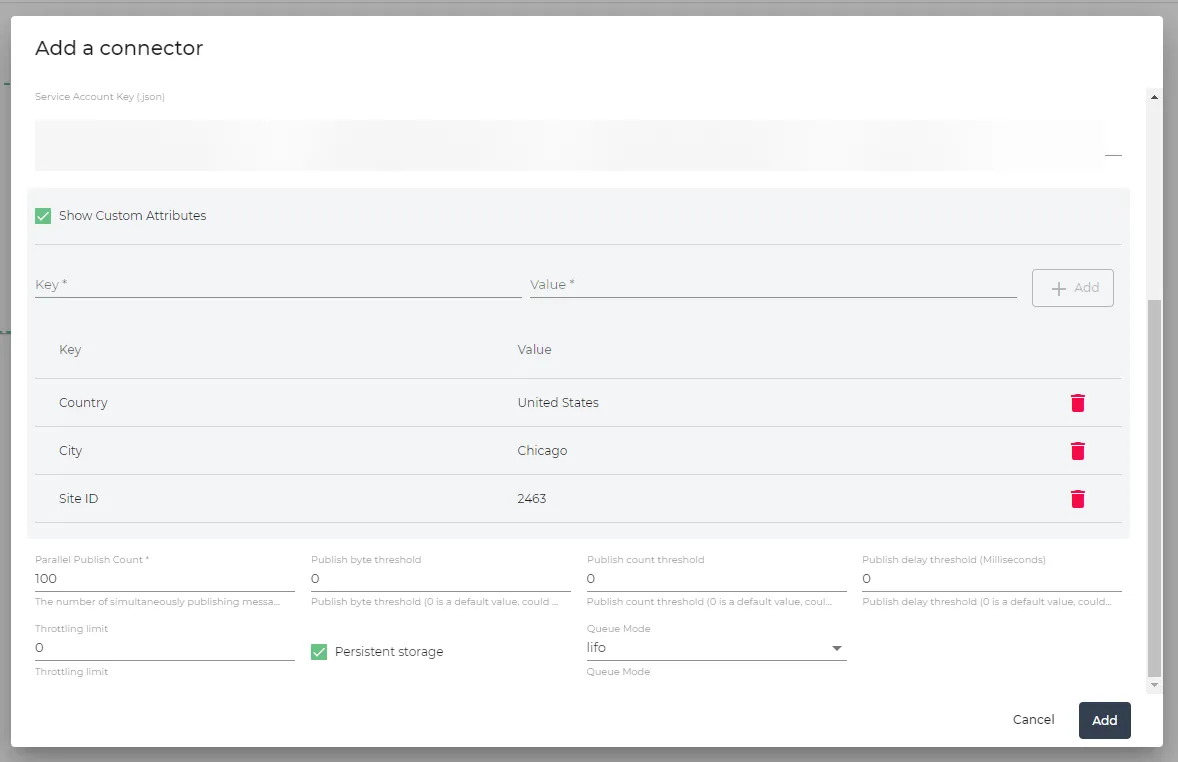Click the Key column header
This screenshot has width=1178, height=762.
(70, 349)
